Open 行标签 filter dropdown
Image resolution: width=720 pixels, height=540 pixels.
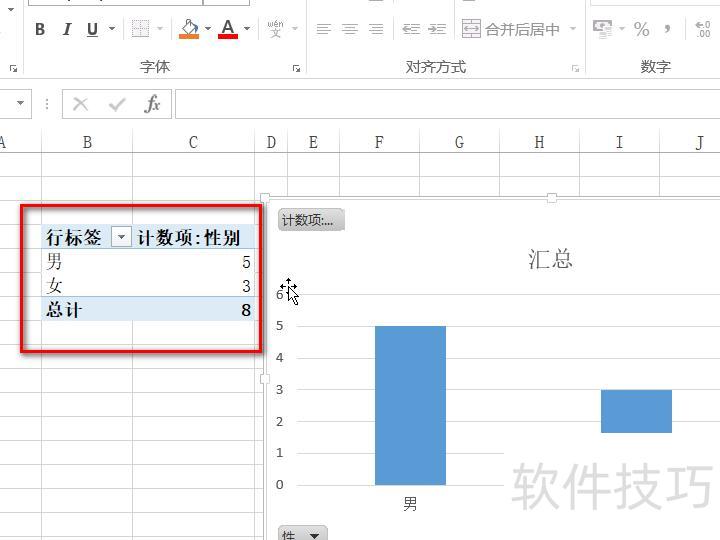(x=122, y=237)
